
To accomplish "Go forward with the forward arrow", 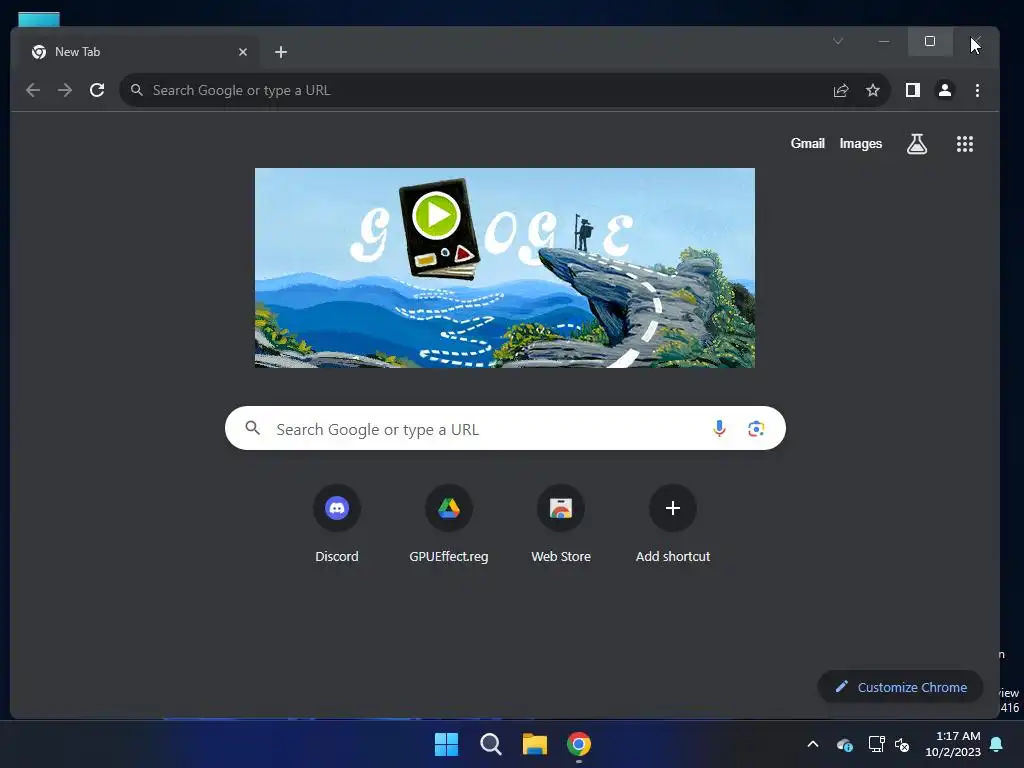I will click(x=65, y=90).
